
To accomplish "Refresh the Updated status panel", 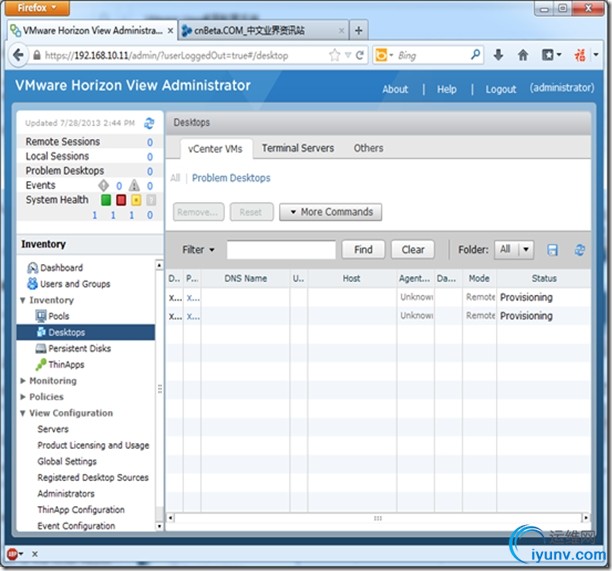I will (149, 123).
